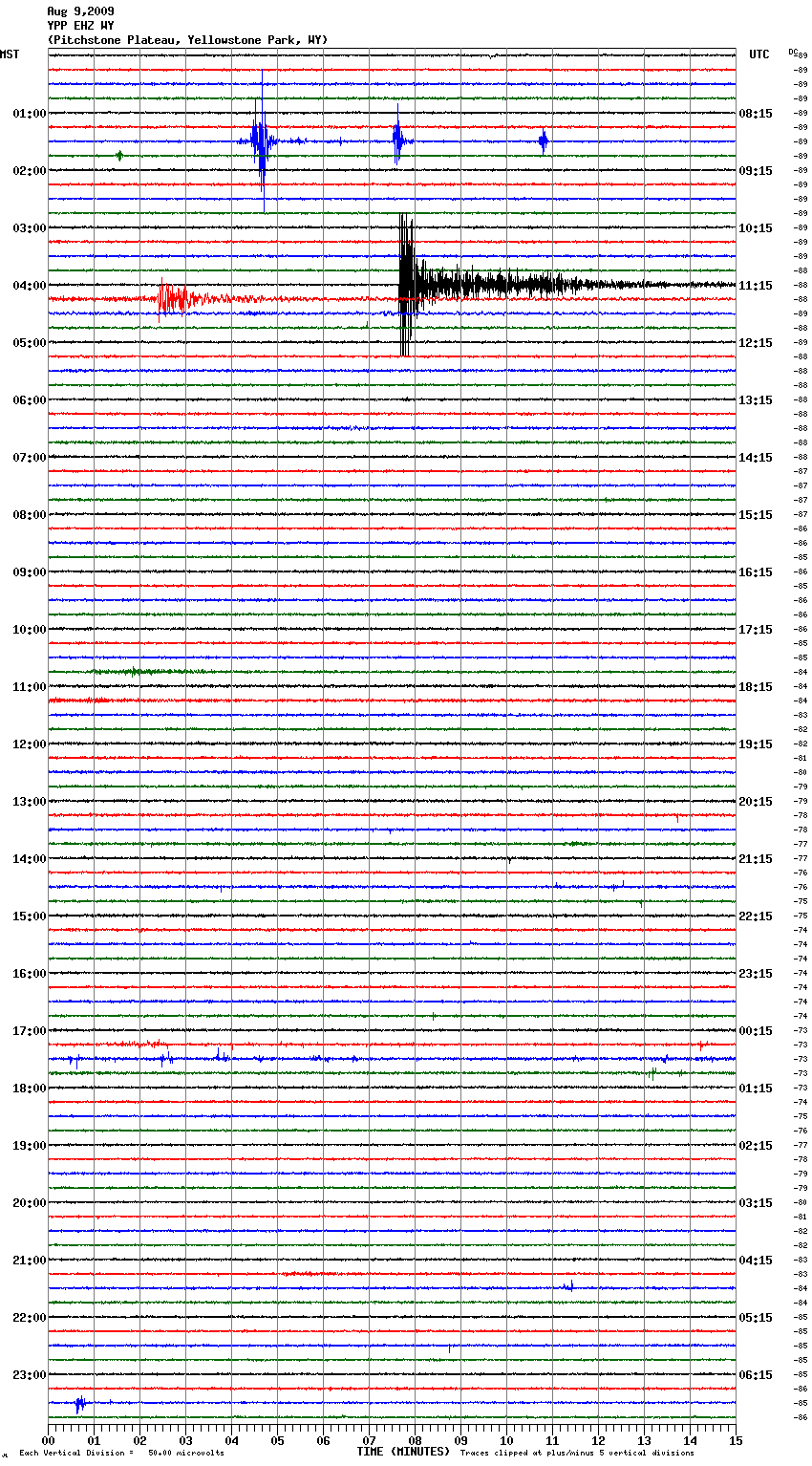Click the 00:15 UTC time label
Screen dimensions: 812x1466
pyautogui.click(x=756, y=1030)
